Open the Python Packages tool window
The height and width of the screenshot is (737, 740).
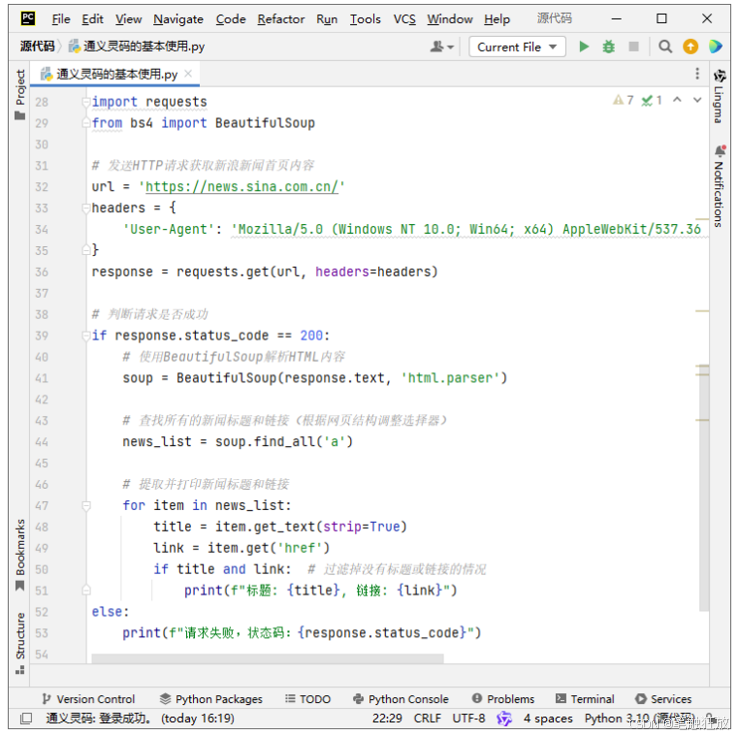[211, 699]
